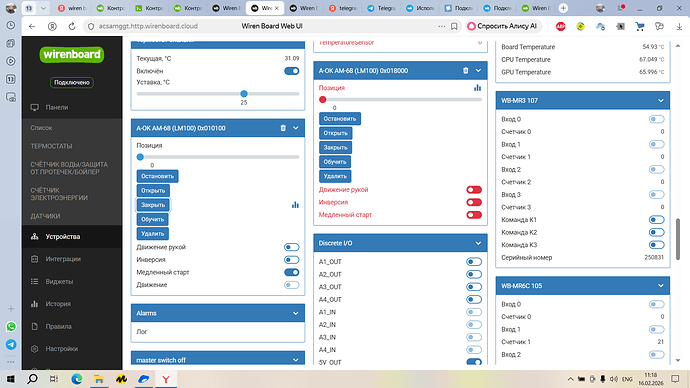Bookmark this page via the address bar icon
This screenshot has height=388, width=690.
tap(454, 26)
